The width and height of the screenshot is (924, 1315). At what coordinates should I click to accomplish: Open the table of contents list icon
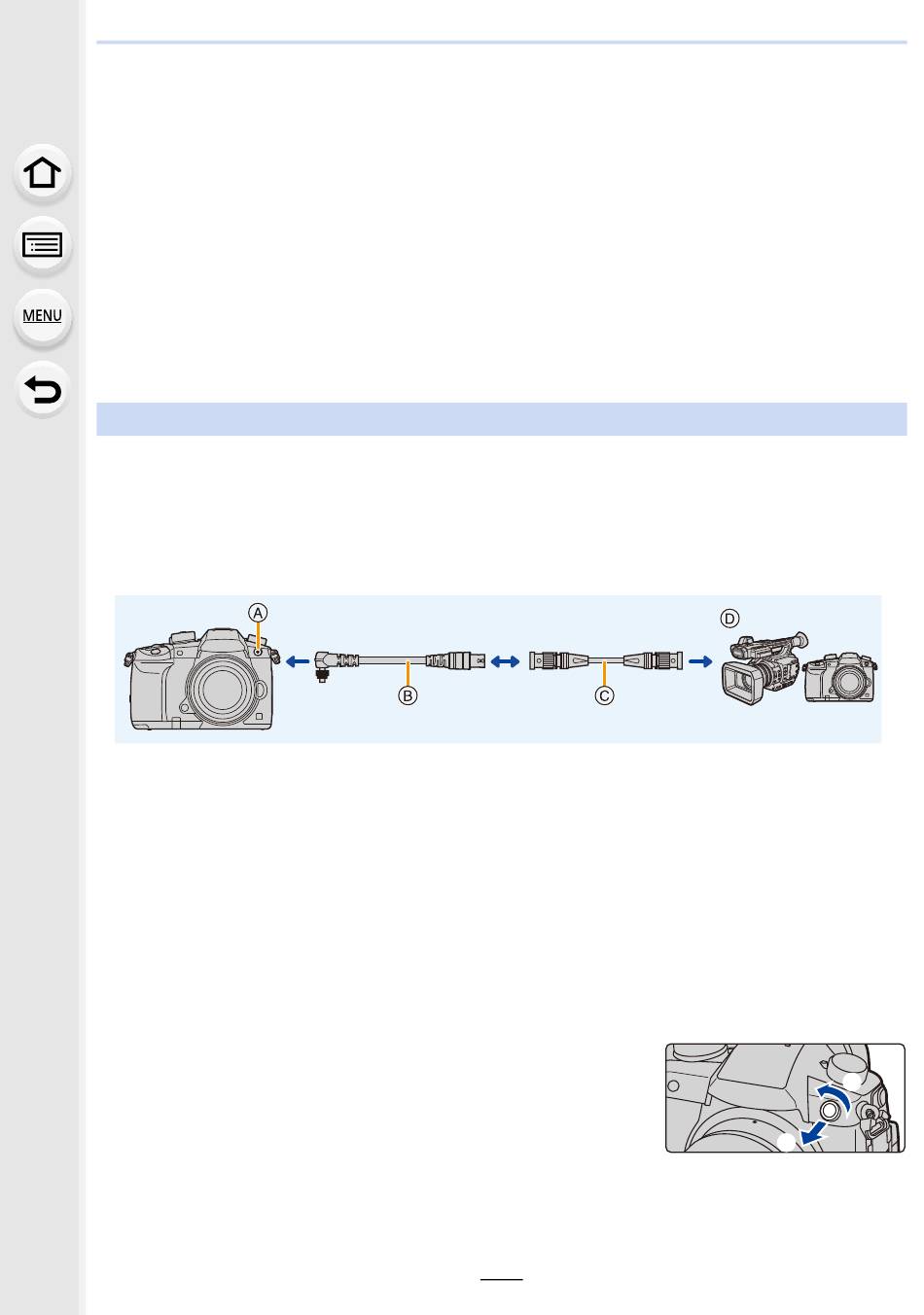(43, 245)
